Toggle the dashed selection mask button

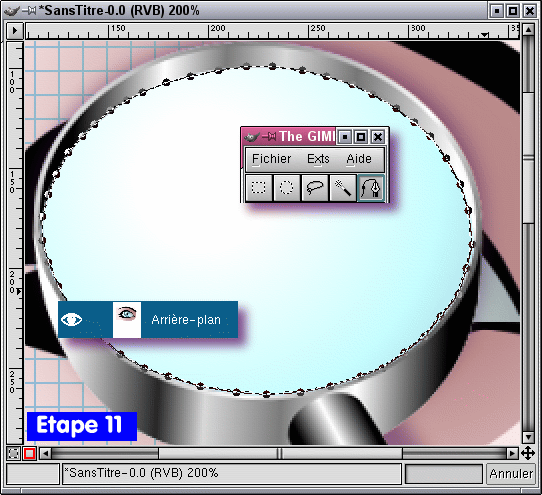13,453
